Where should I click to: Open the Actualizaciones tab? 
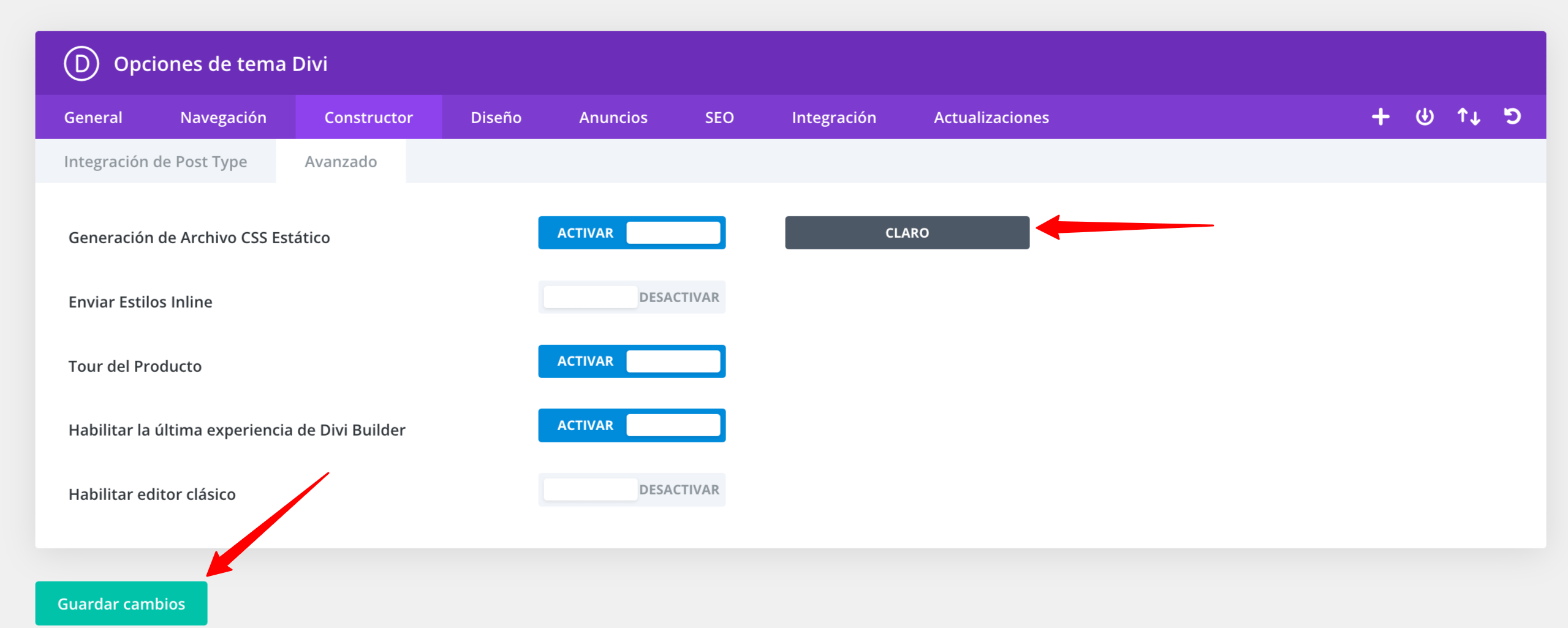991,117
